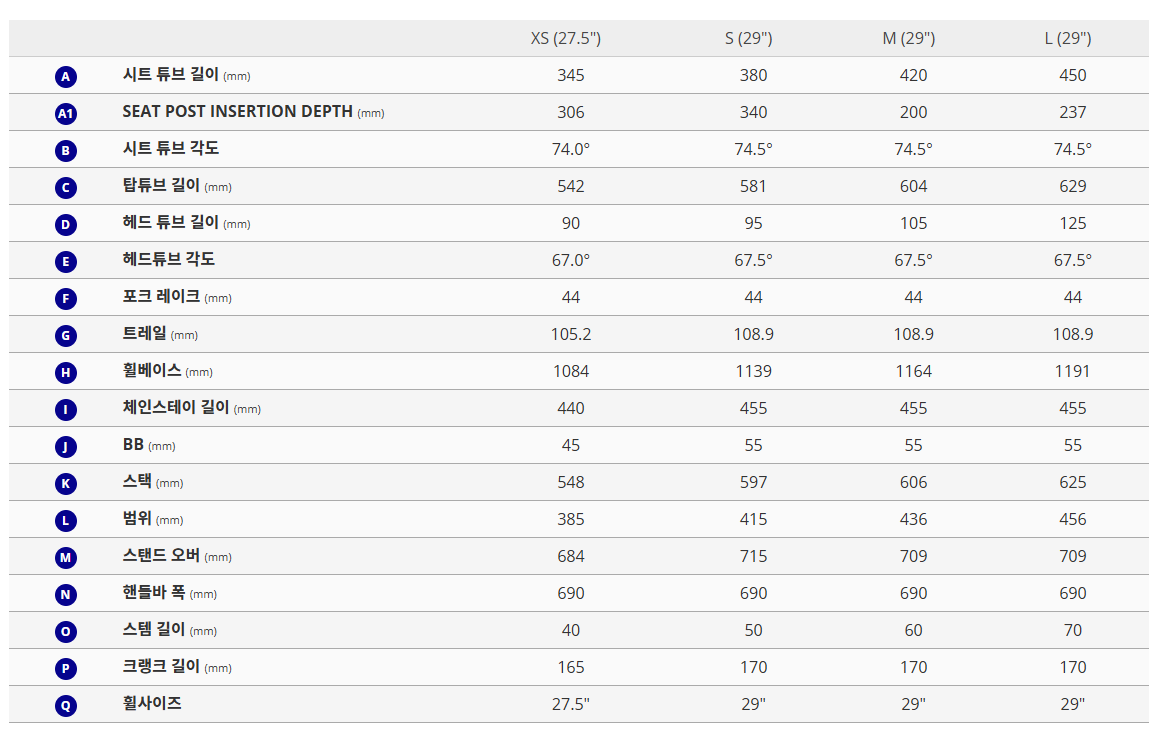Select the 1084 wheelbase value for XS
The height and width of the screenshot is (743, 1160).
click(x=571, y=372)
